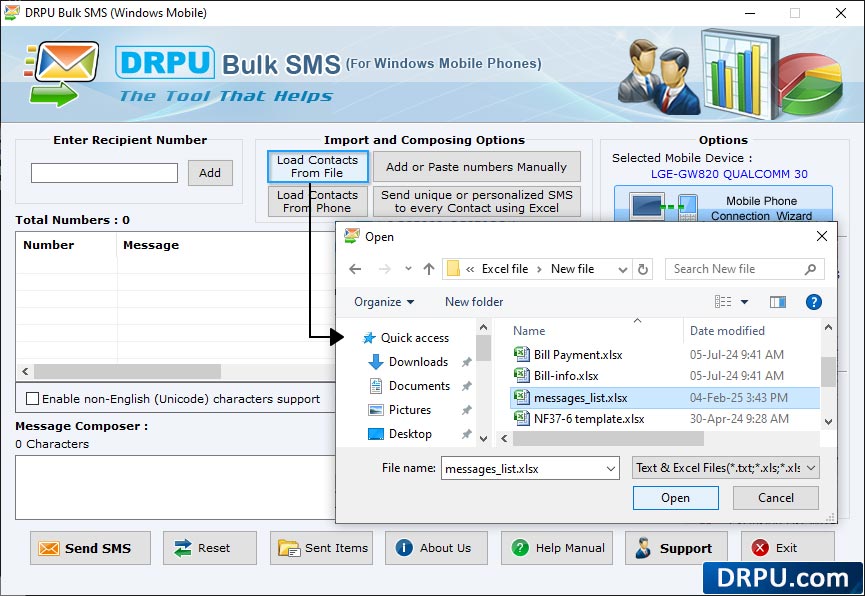Open the File name dropdown
The image size is (865, 596).
pyautogui.click(x=611, y=469)
